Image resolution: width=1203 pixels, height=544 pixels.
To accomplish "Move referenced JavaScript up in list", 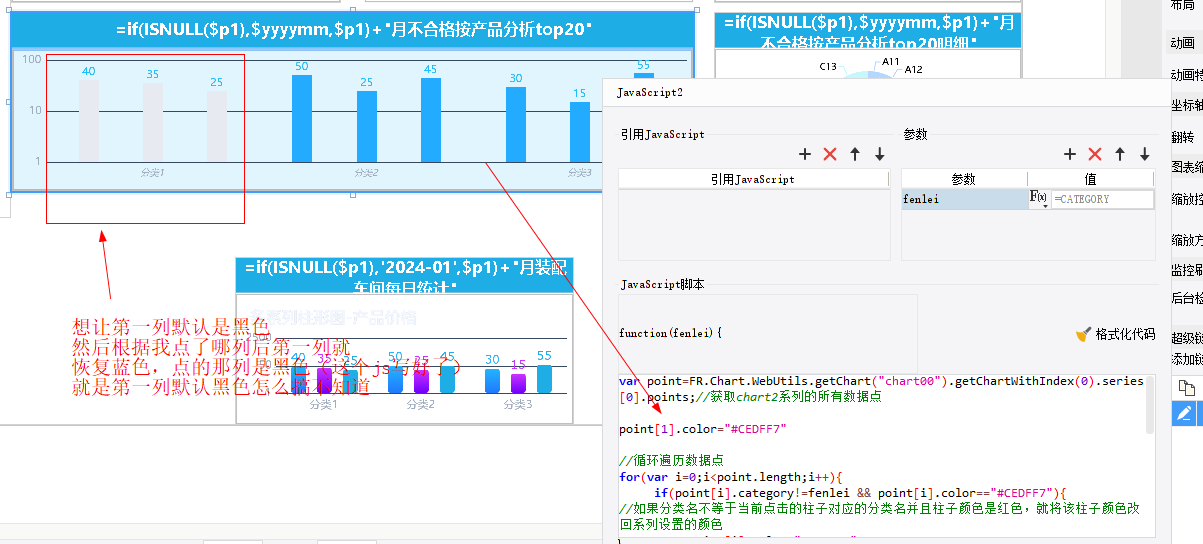I will (855, 154).
